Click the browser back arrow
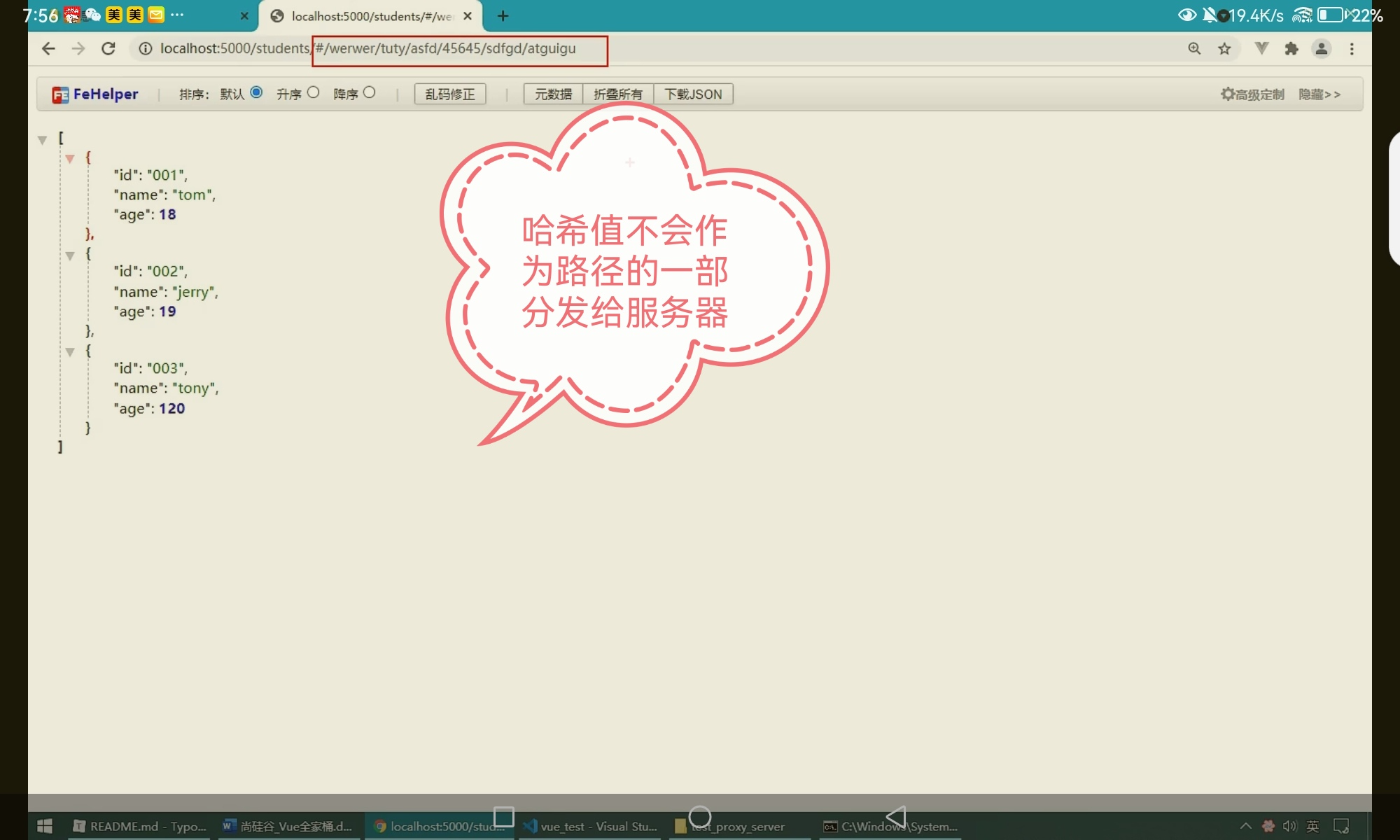1400x840 pixels. pos(48,48)
